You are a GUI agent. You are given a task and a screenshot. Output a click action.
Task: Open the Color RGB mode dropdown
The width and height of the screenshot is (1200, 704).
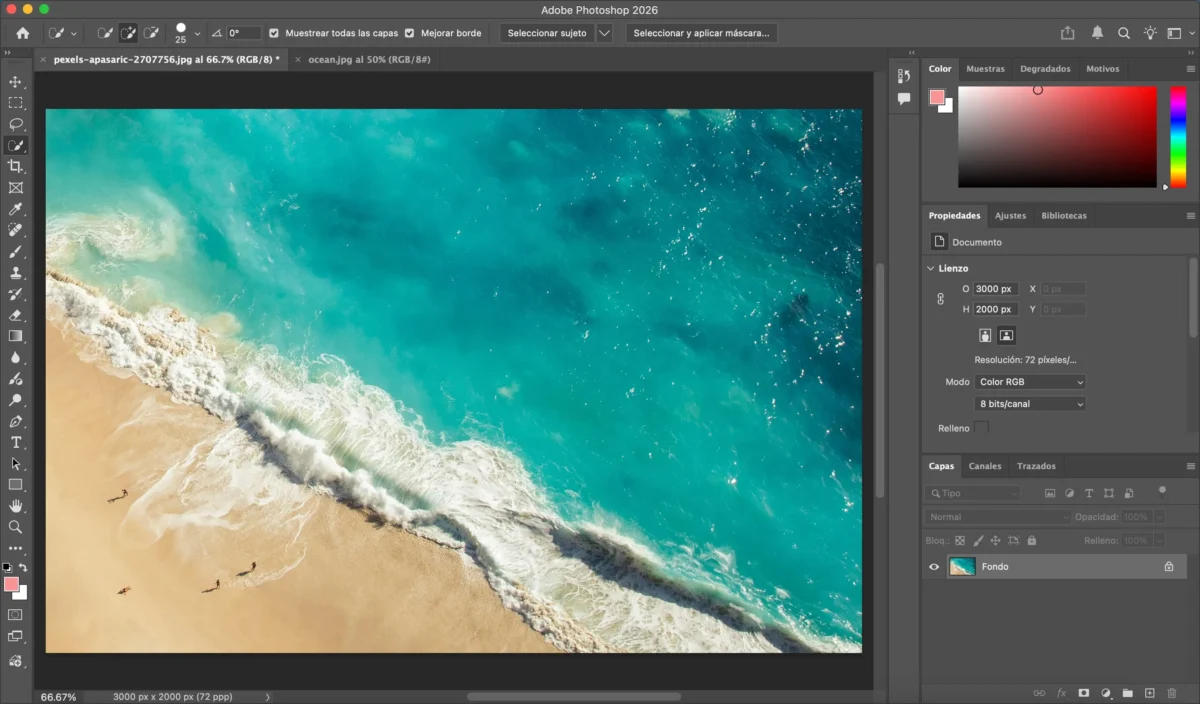pos(1030,382)
